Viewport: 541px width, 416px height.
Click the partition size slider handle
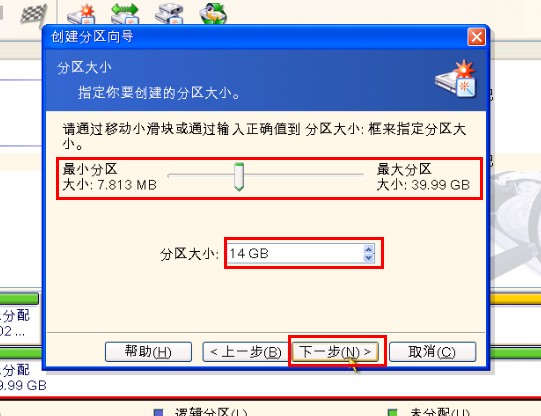point(239,177)
